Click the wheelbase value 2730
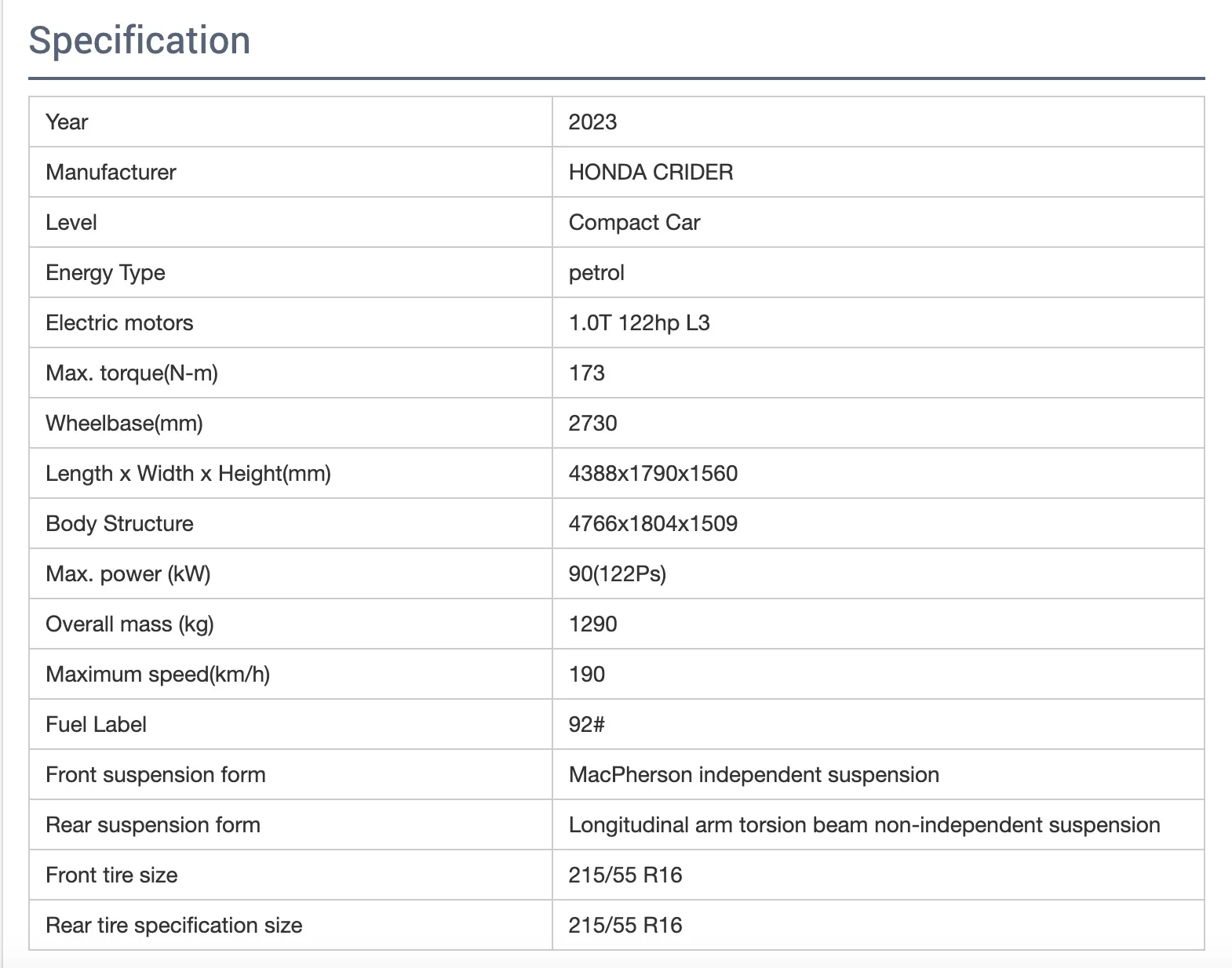Screen dimensions: 1232x968 (592, 424)
